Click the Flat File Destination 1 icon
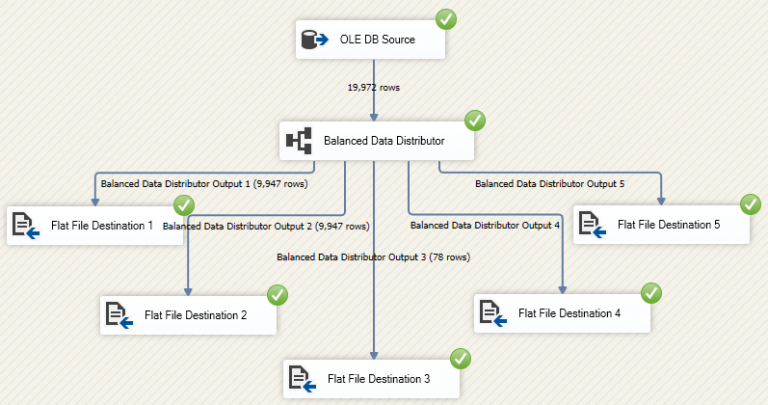The image size is (768, 405). click(x=25, y=225)
